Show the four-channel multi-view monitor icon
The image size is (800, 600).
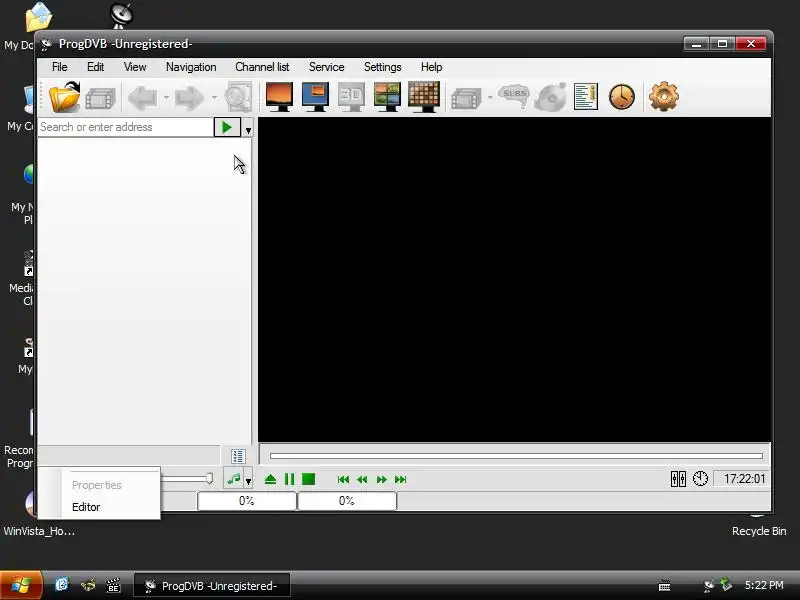pos(387,96)
